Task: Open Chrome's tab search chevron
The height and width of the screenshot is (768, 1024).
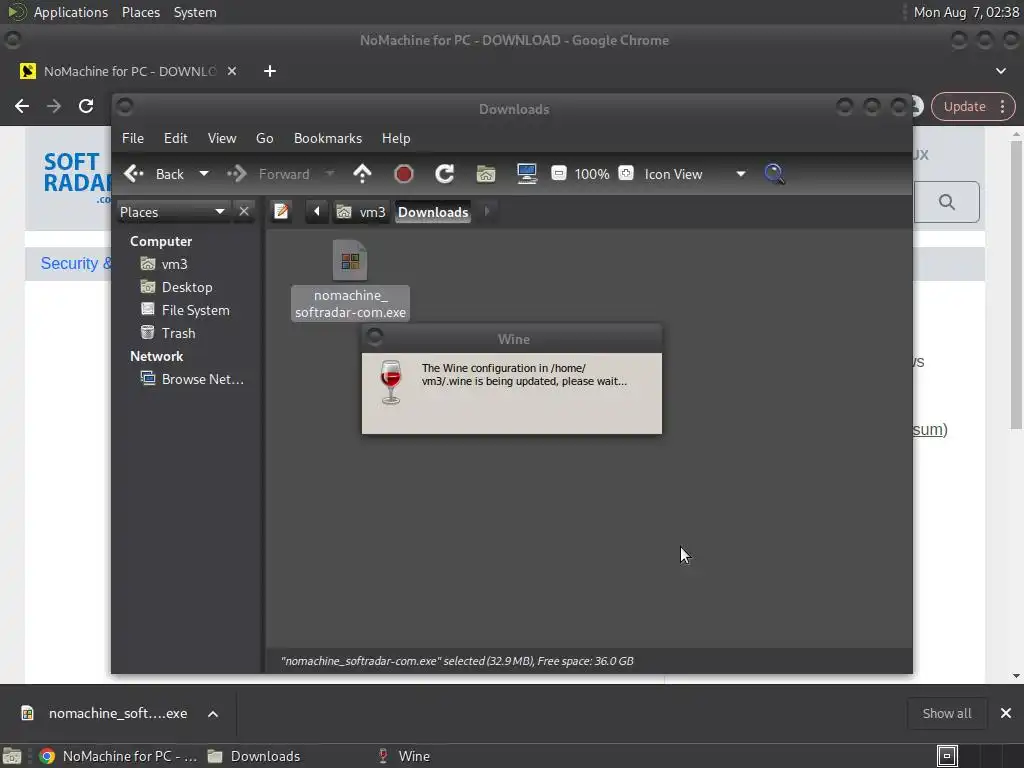Action: tap(1000, 71)
